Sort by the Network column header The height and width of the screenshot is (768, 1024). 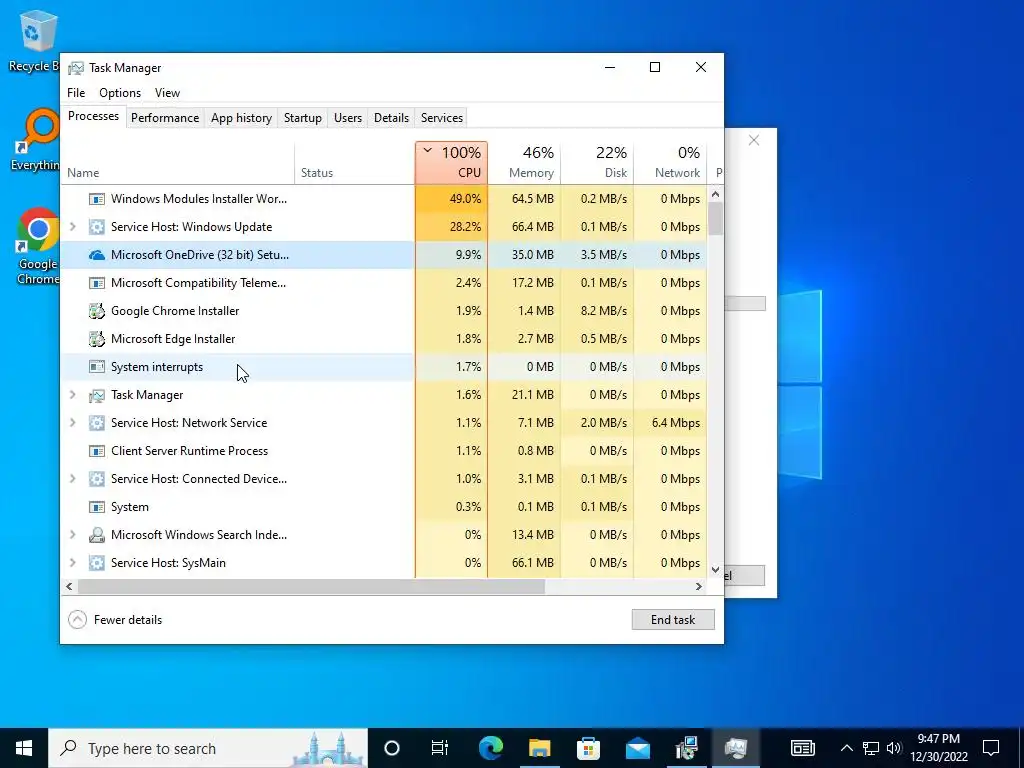[x=670, y=163]
